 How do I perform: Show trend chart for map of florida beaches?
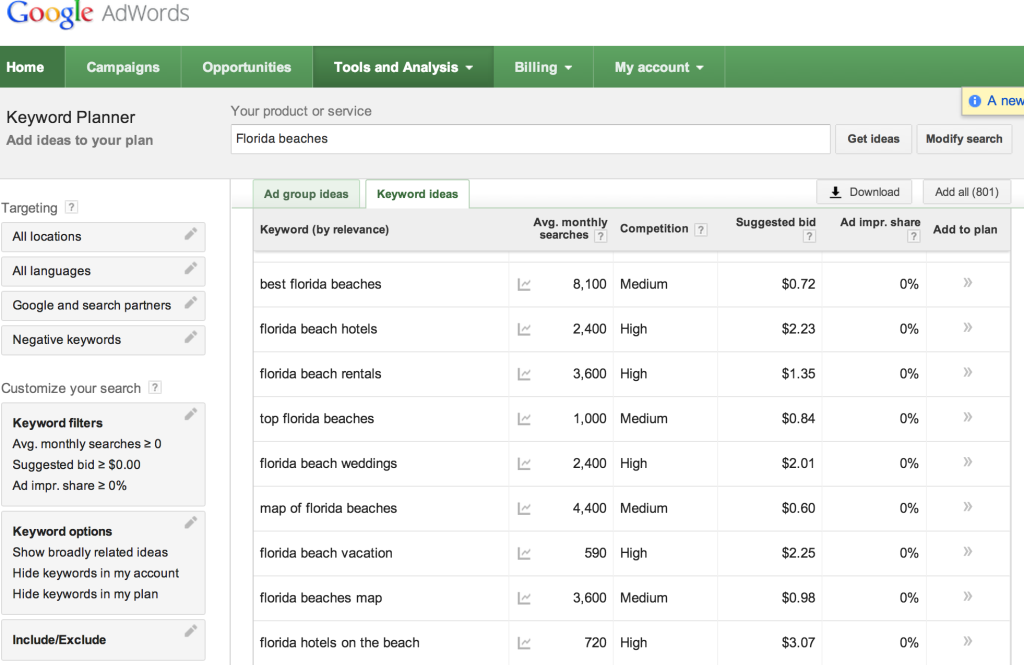[524, 509]
